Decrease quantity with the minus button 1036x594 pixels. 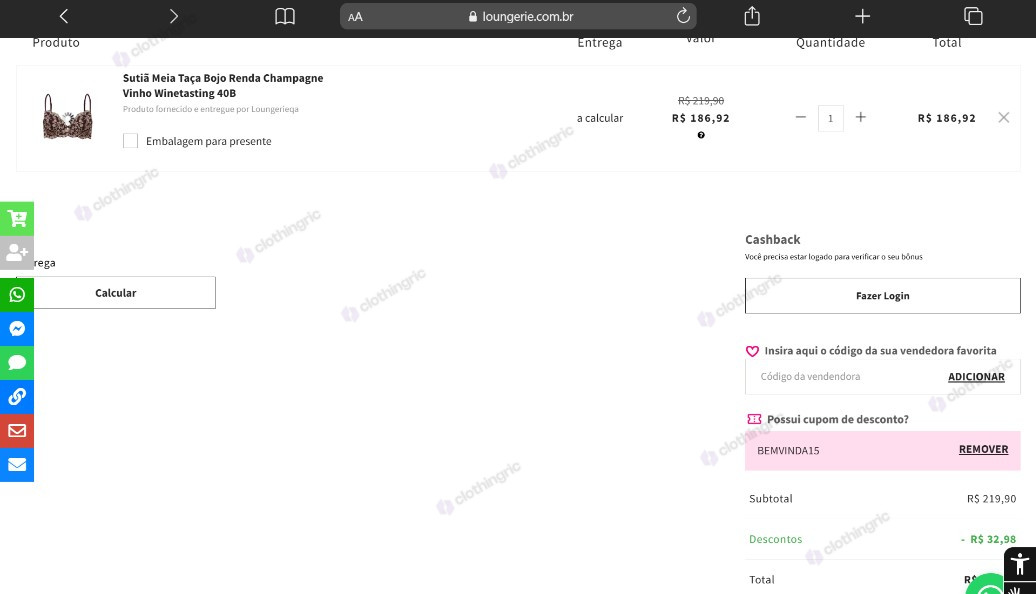801,118
